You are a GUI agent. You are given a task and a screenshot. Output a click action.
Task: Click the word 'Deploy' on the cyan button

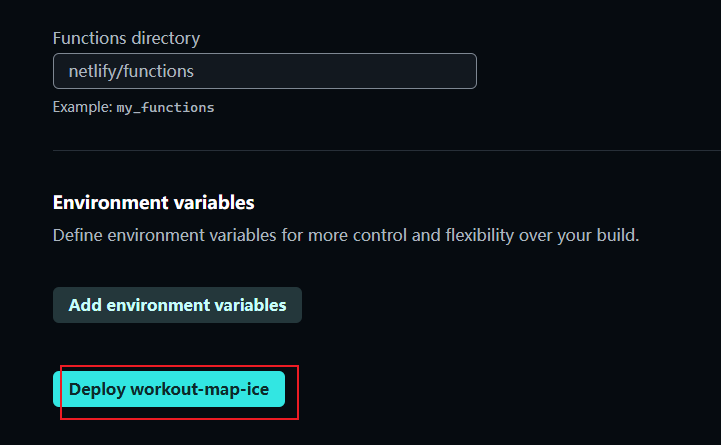click(97, 389)
